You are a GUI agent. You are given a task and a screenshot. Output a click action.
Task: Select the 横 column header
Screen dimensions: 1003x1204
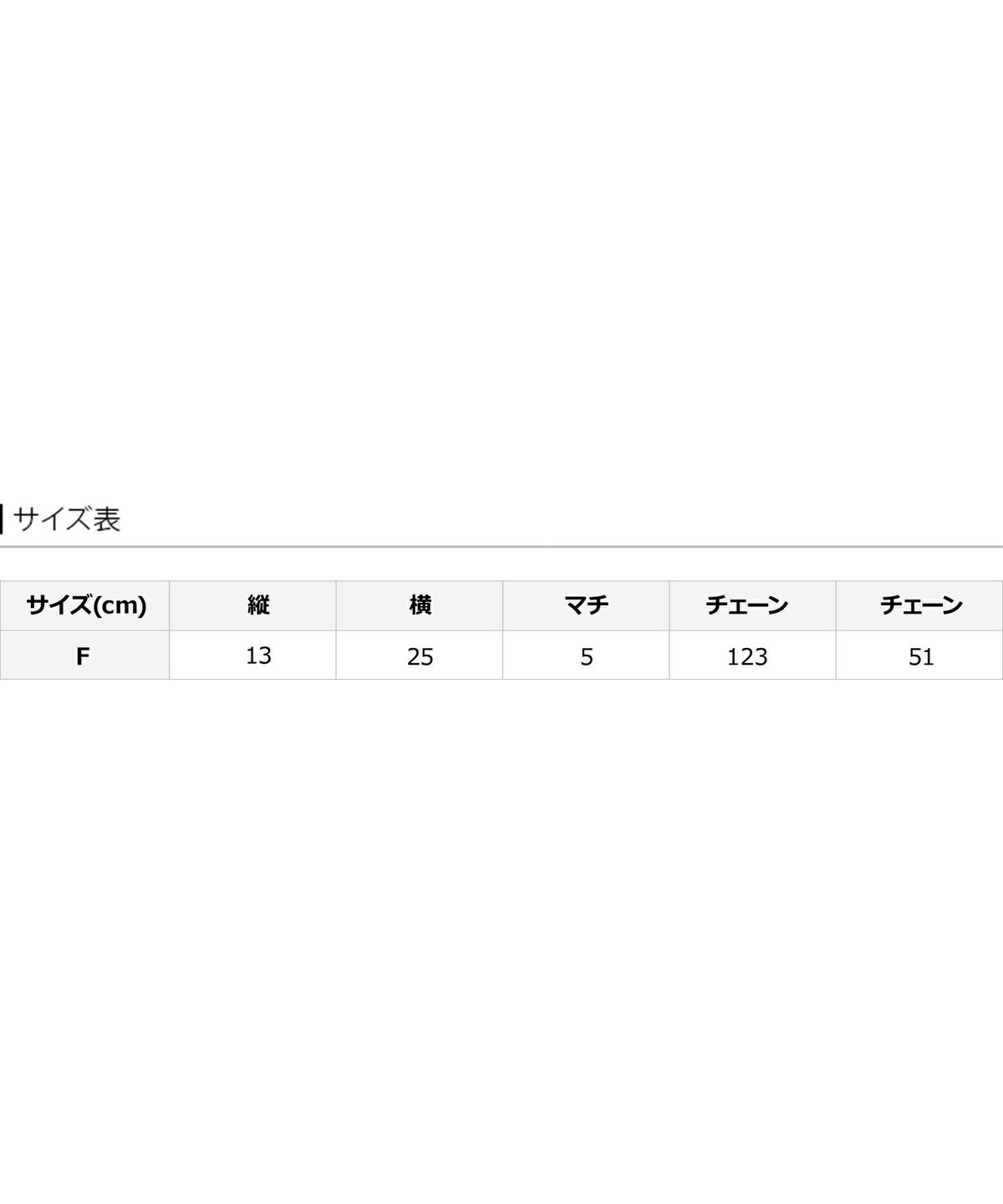pyautogui.click(x=420, y=605)
